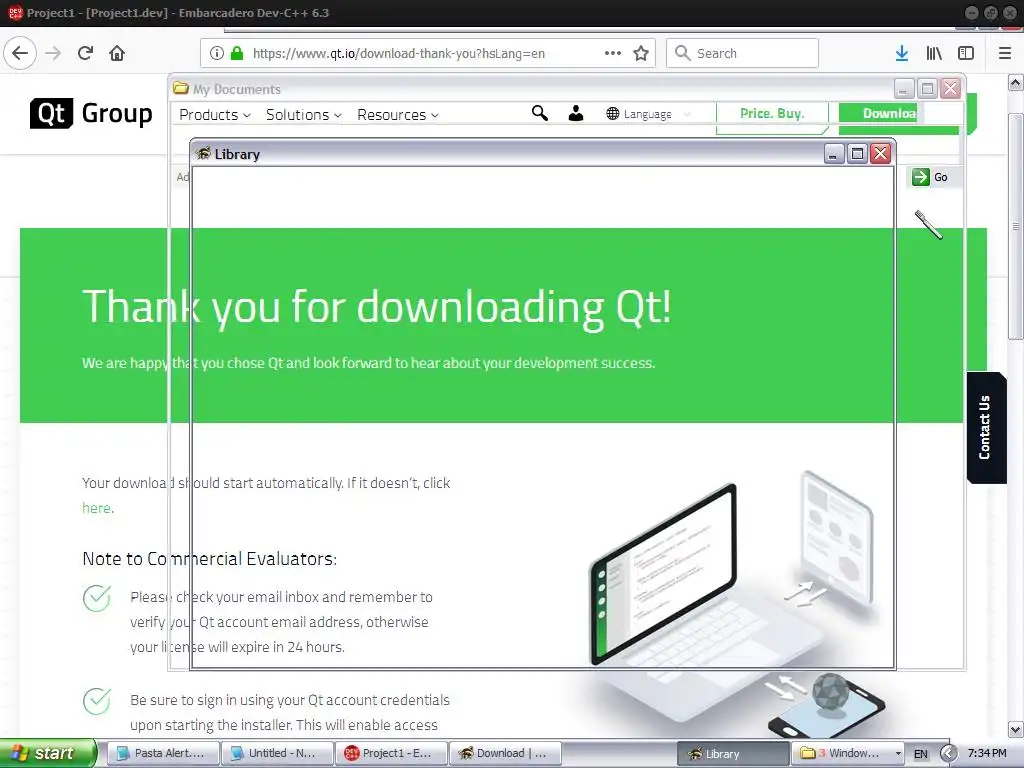
Task: Minimize the My Documents window
Action: (904, 88)
